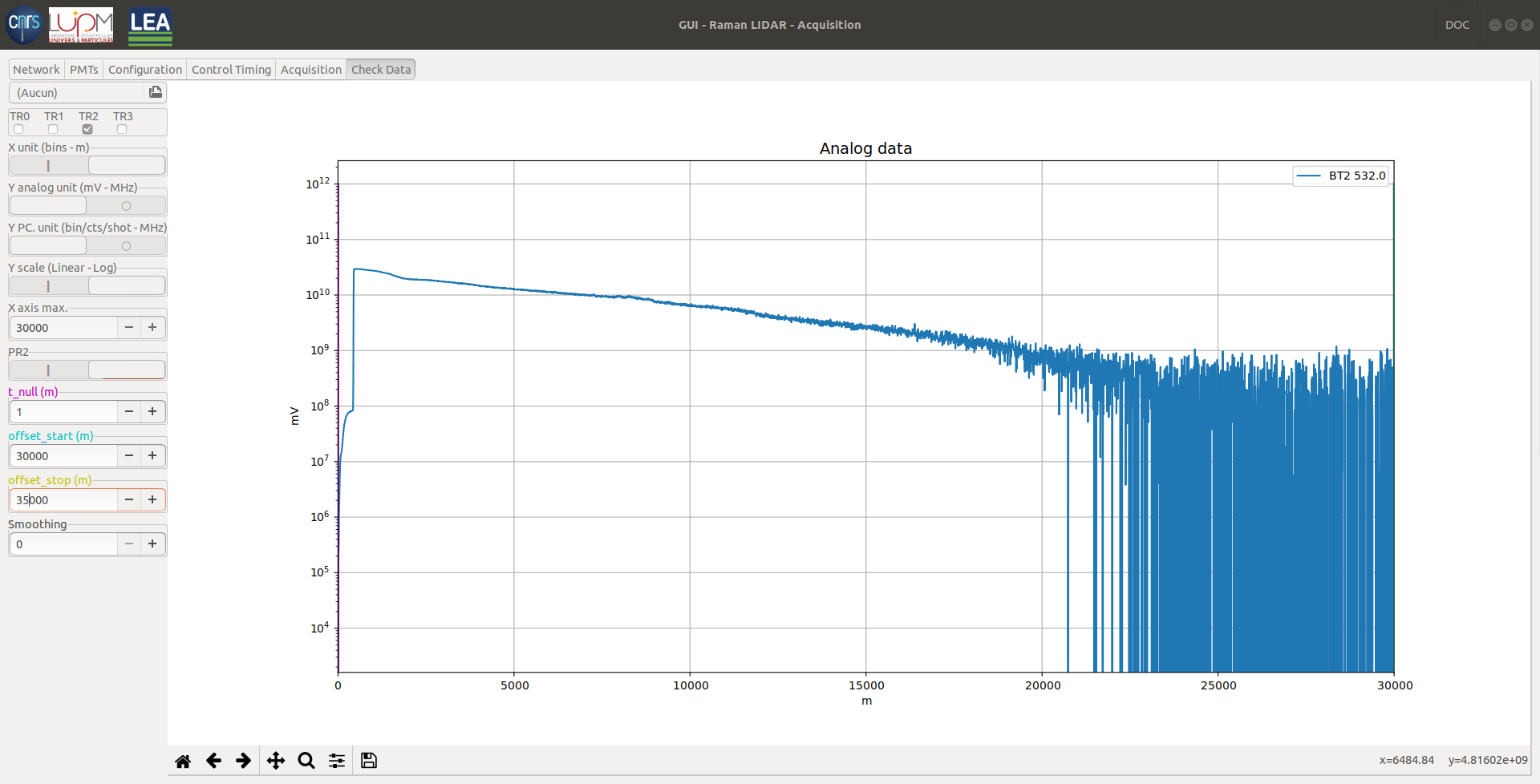Enable the TR0 checkbox
1540x784 pixels.
click(18, 129)
